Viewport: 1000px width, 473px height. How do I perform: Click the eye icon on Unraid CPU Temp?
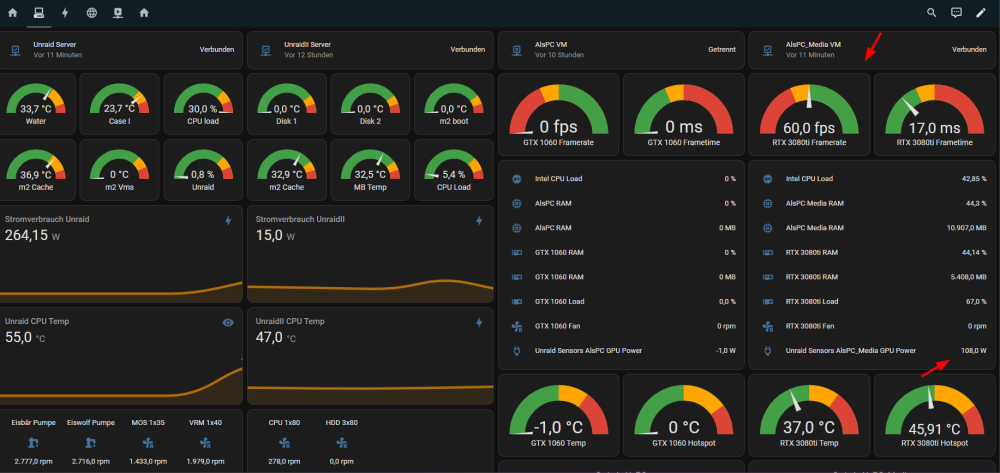click(x=228, y=323)
